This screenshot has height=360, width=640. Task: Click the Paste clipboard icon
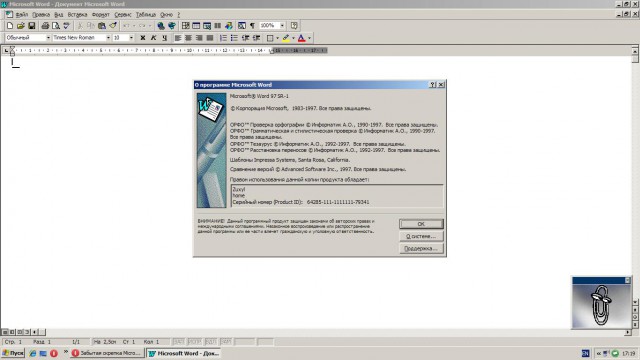point(102,26)
